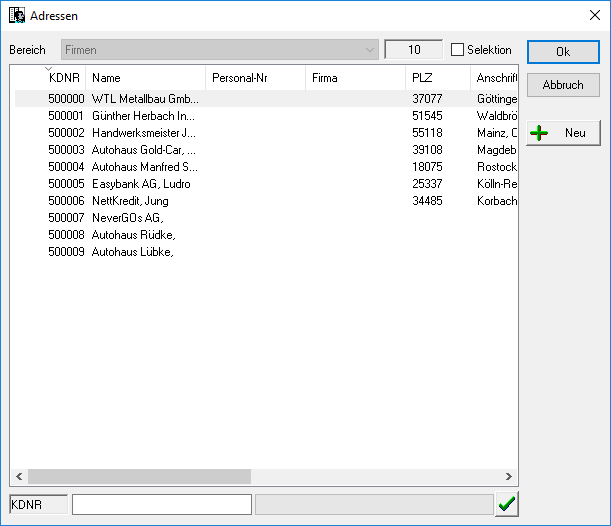
Task: Click customer number 500006
Action: tap(66, 201)
